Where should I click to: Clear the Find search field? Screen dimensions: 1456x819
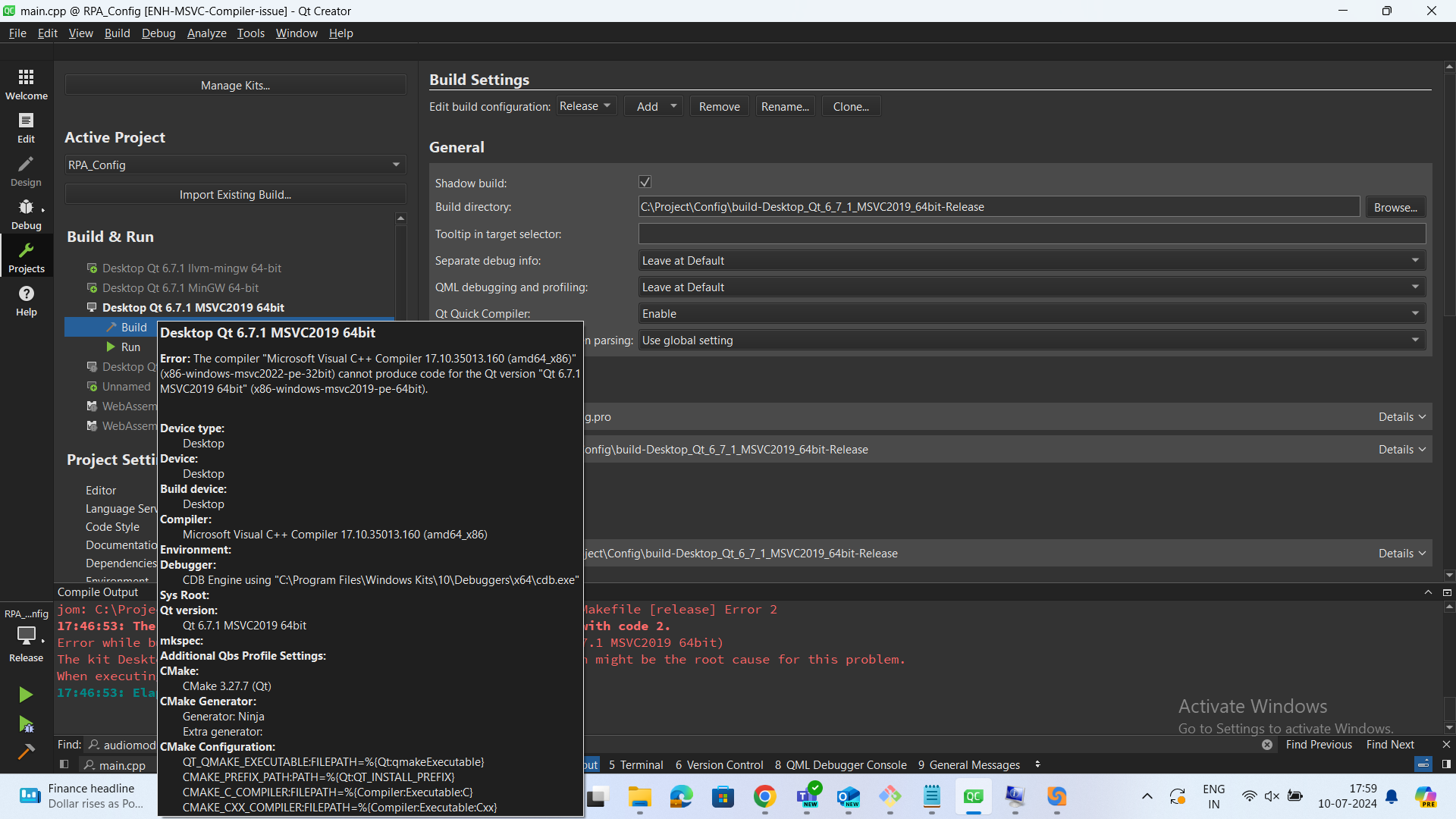1267,745
